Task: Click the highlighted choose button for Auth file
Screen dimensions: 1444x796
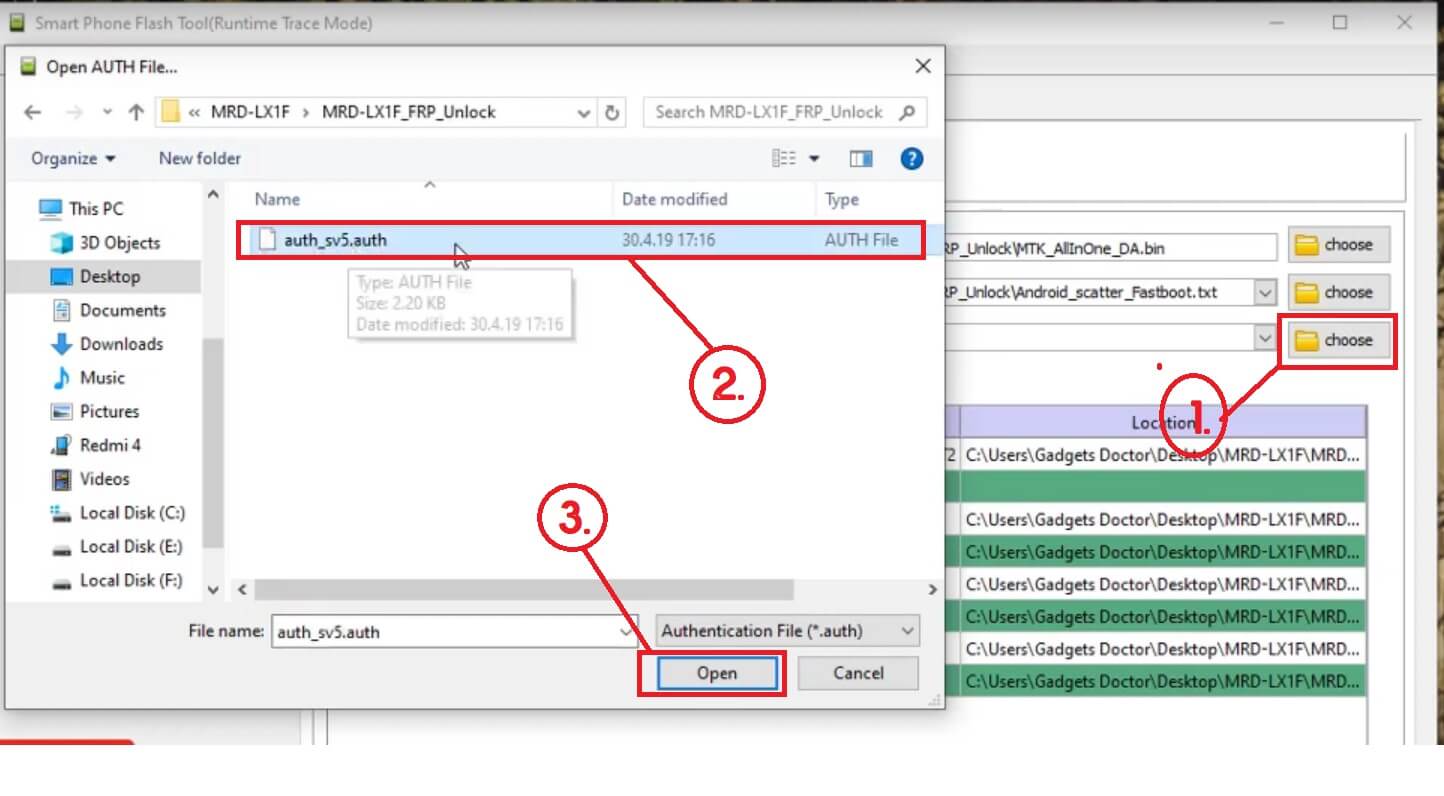Action: 1339,340
